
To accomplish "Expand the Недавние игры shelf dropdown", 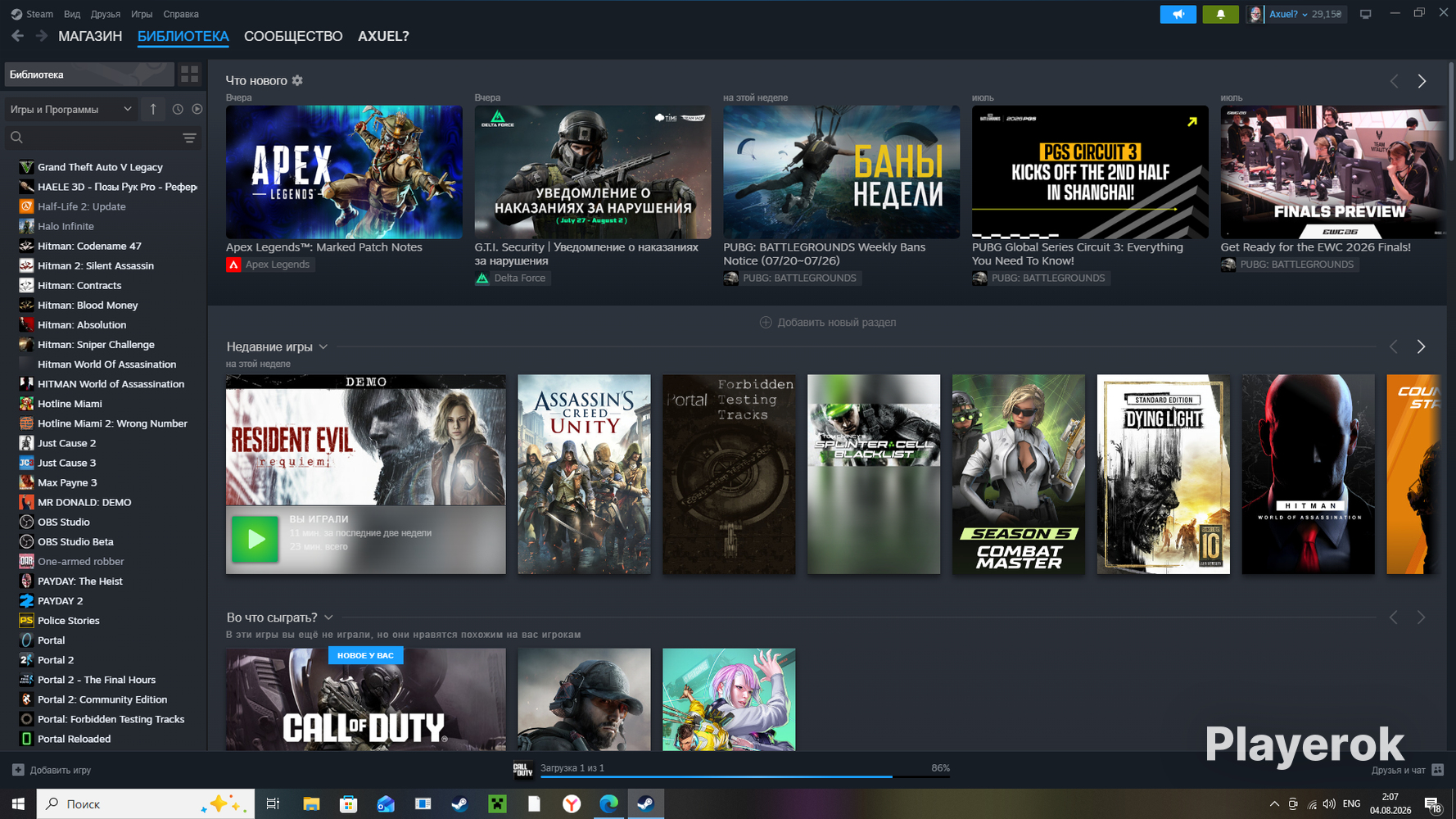I will [323, 347].
